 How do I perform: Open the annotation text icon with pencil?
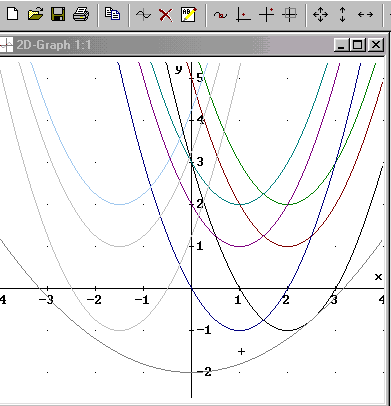[x=189, y=15]
